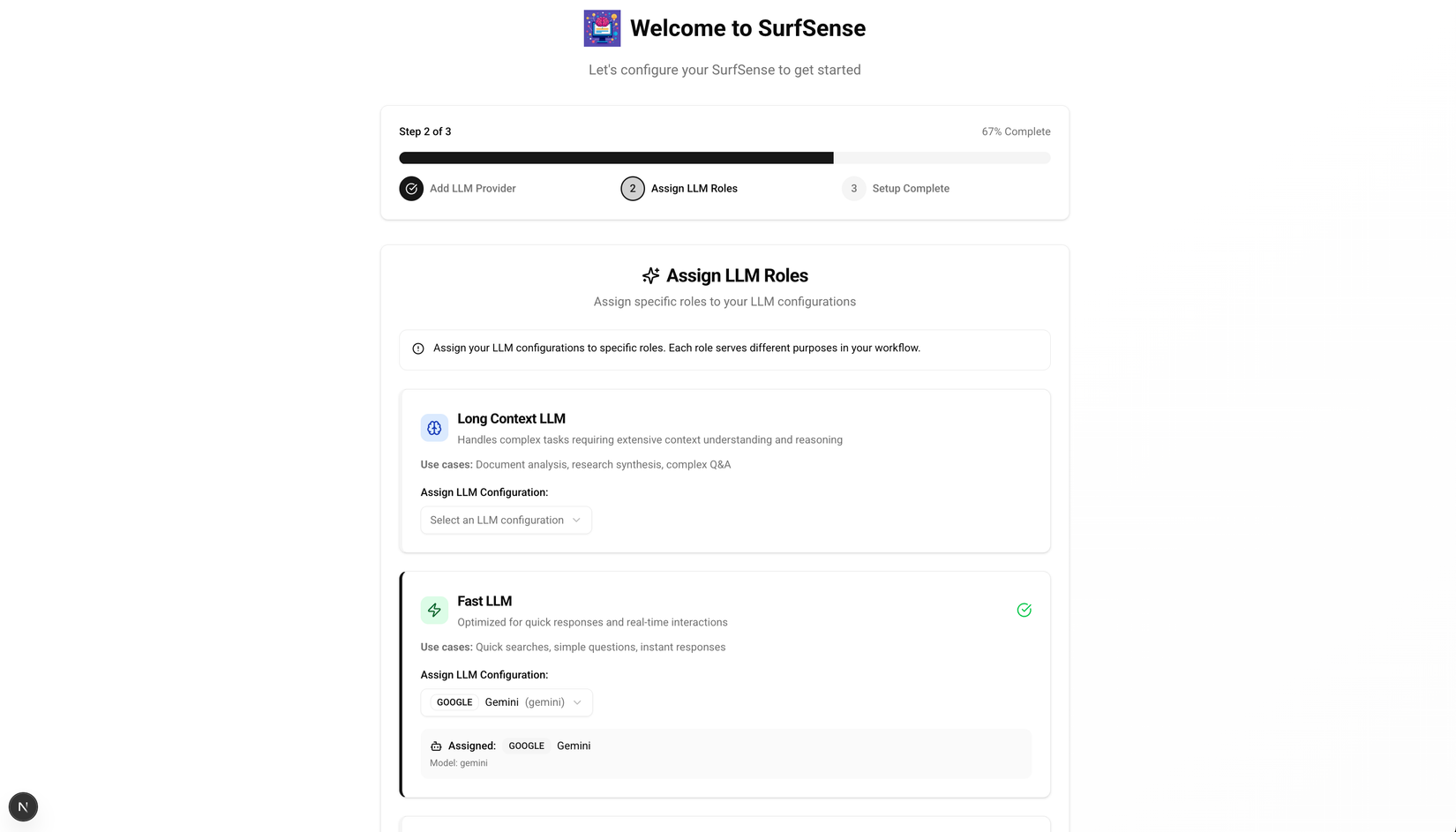The image size is (1456, 832).
Task: Click the robot icon next to Assigned label
Action: coord(435,746)
